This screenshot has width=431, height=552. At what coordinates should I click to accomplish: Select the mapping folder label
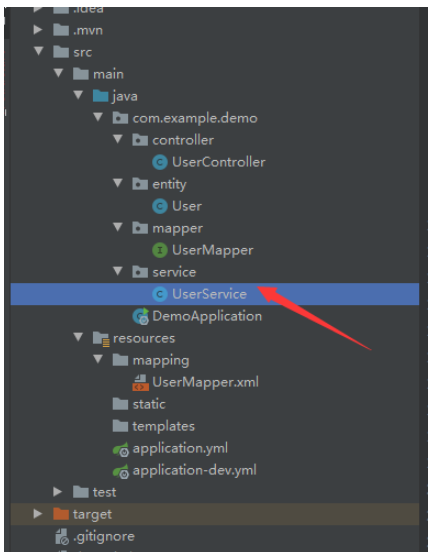[161, 361]
